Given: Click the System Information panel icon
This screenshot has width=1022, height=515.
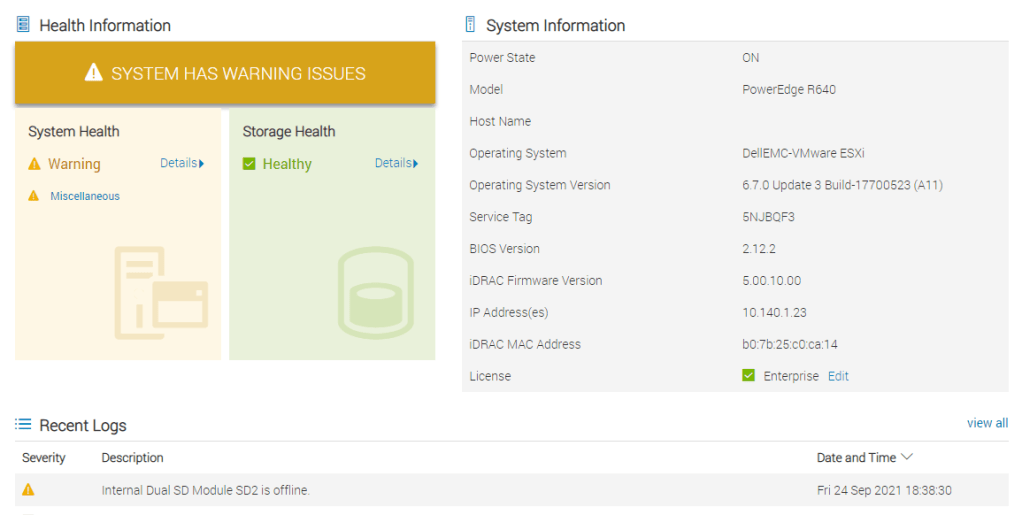Looking at the screenshot, I should click(x=470, y=25).
